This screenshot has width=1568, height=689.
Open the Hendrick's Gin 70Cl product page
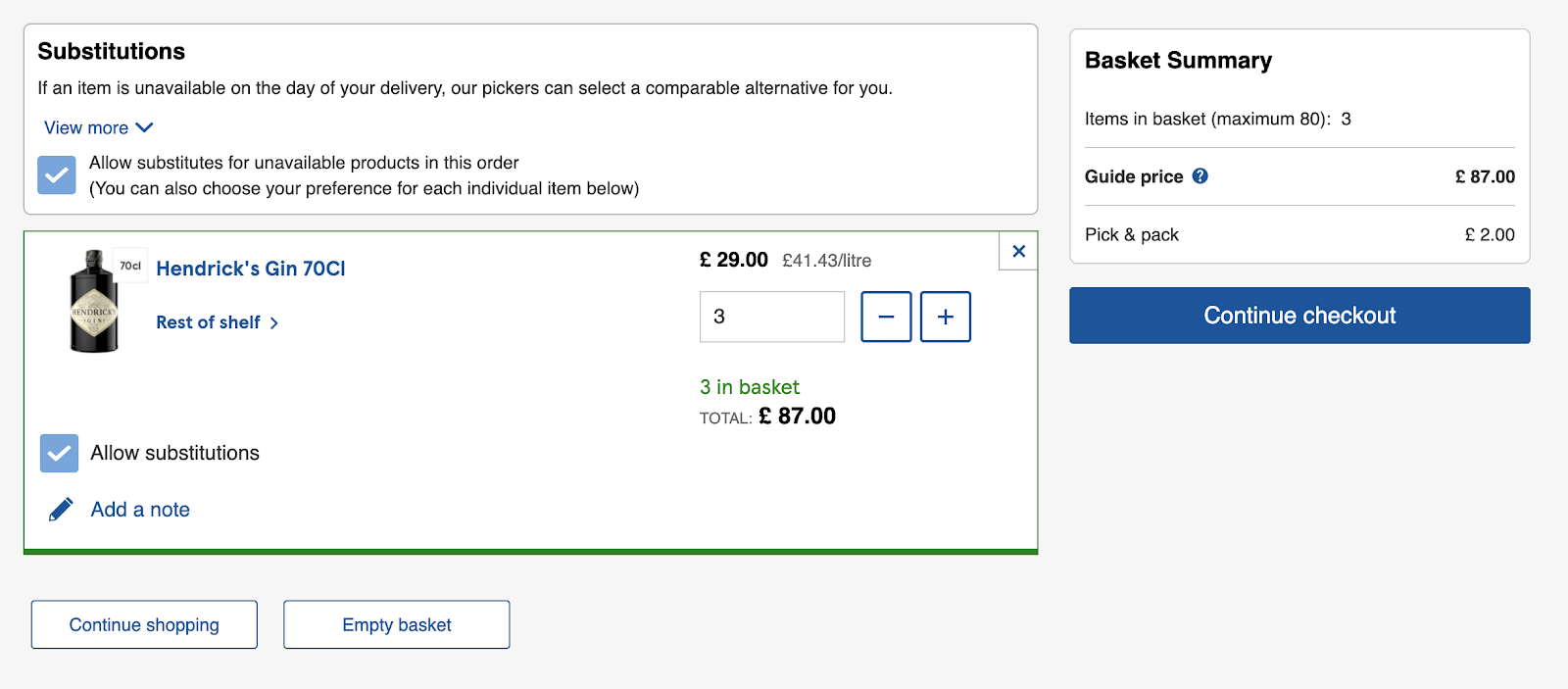pos(250,269)
